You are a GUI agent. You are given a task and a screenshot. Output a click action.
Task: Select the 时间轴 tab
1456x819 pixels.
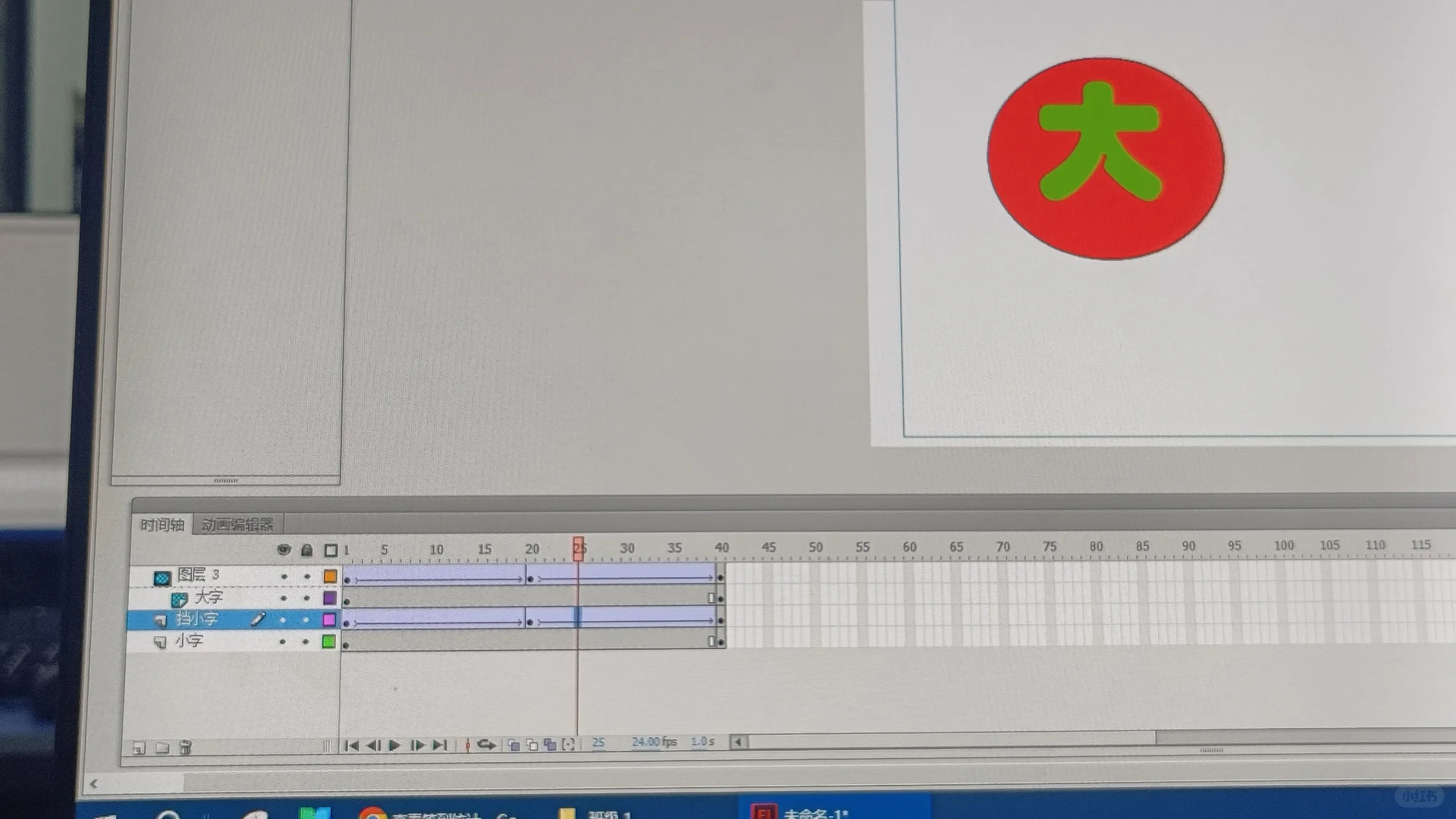tap(162, 525)
